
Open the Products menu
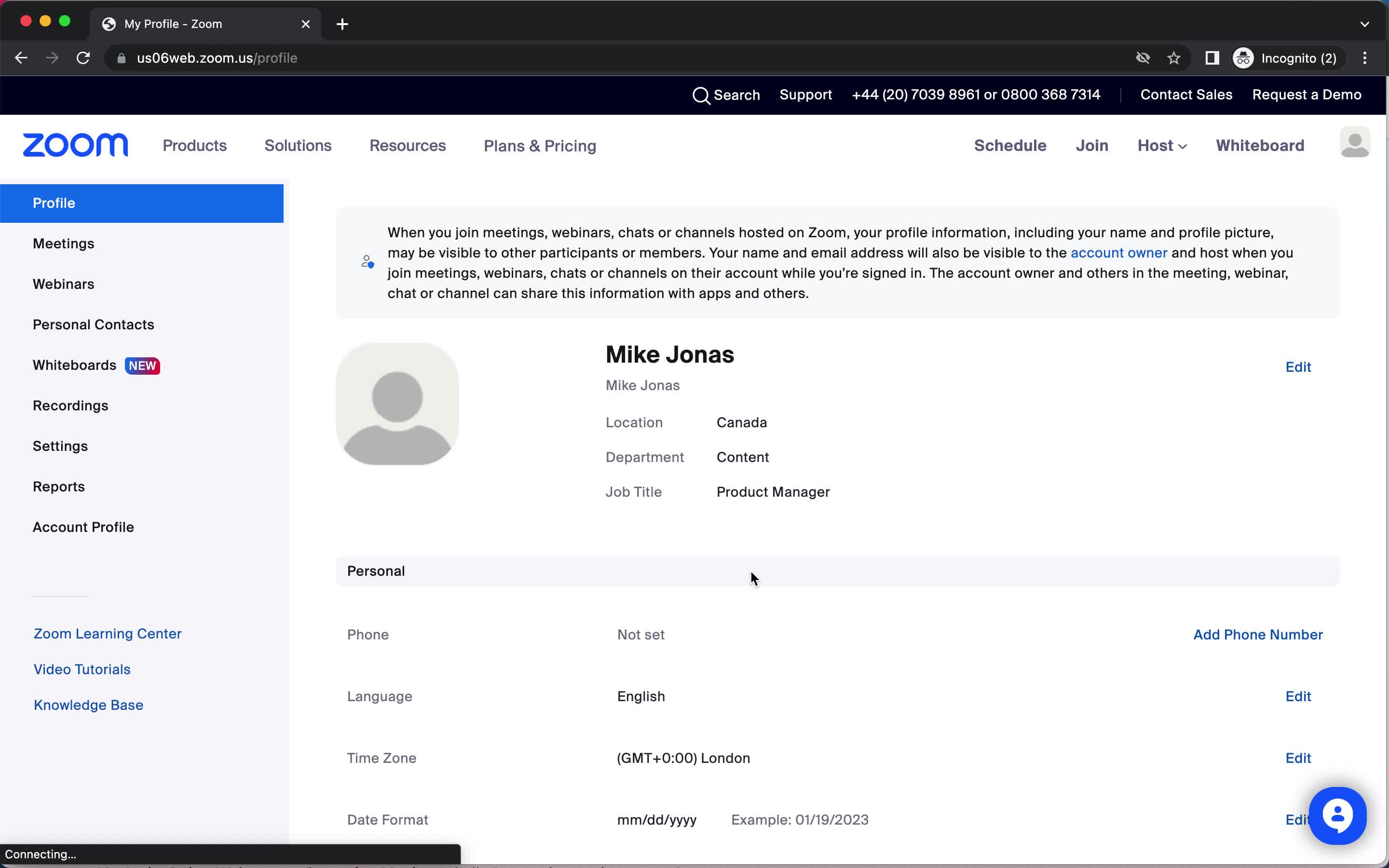(x=194, y=146)
